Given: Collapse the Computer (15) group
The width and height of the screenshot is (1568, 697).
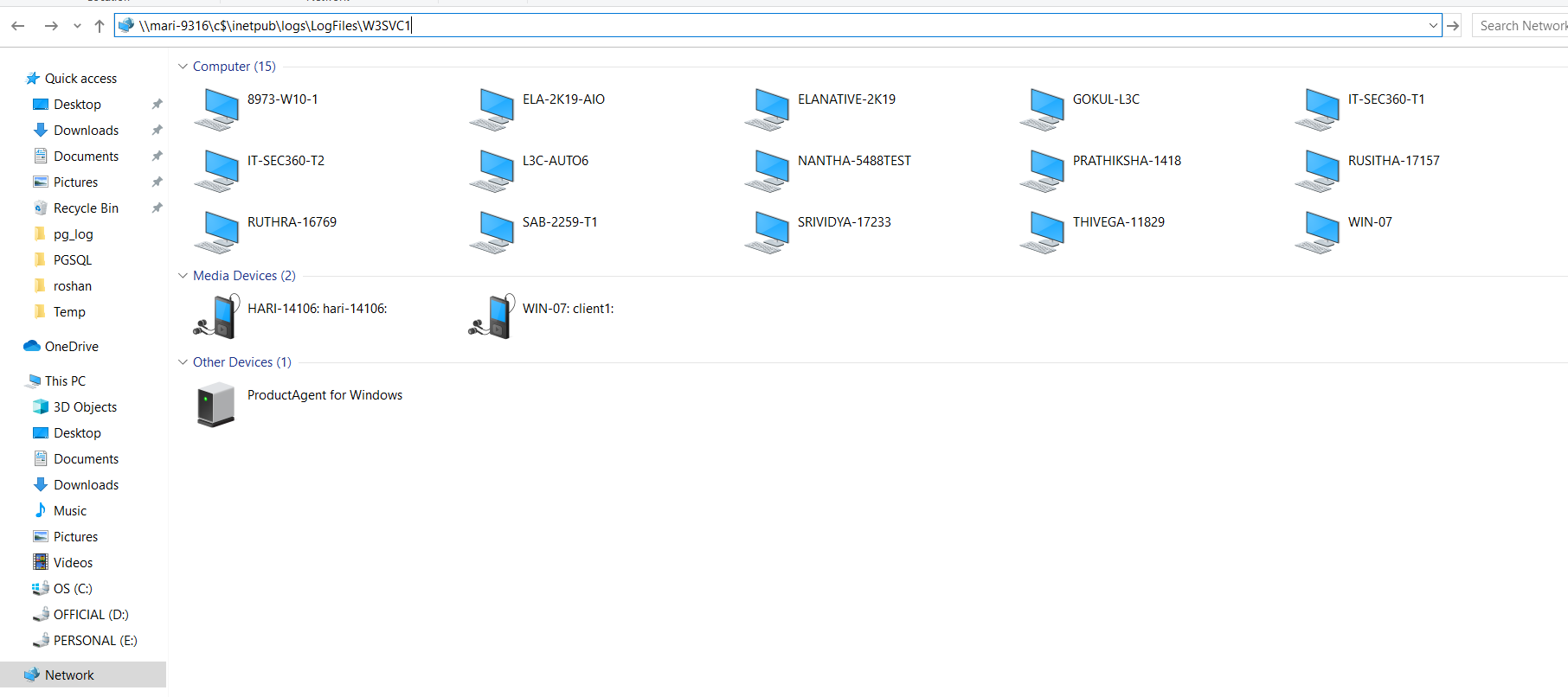Looking at the screenshot, I should click(183, 67).
